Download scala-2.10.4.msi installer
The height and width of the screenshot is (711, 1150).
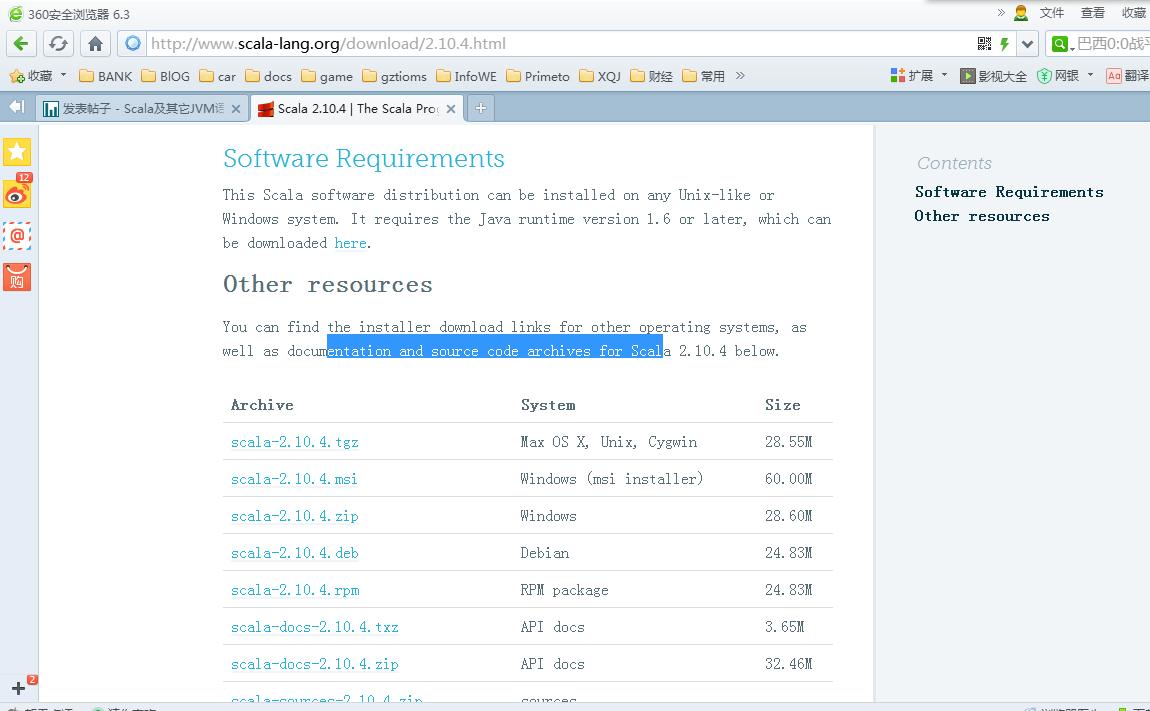294,479
